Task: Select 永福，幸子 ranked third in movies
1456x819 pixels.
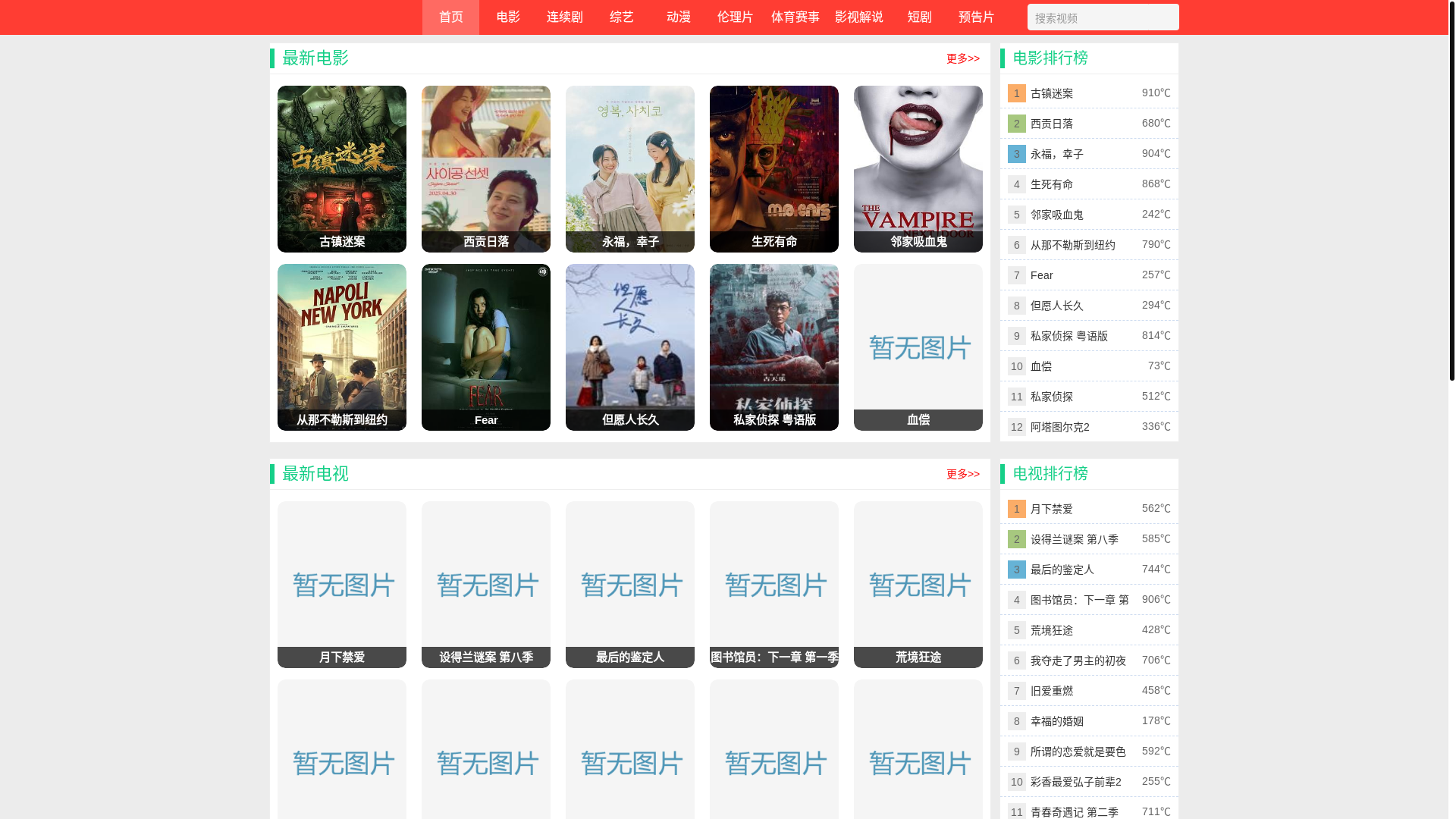Action: [1056, 154]
